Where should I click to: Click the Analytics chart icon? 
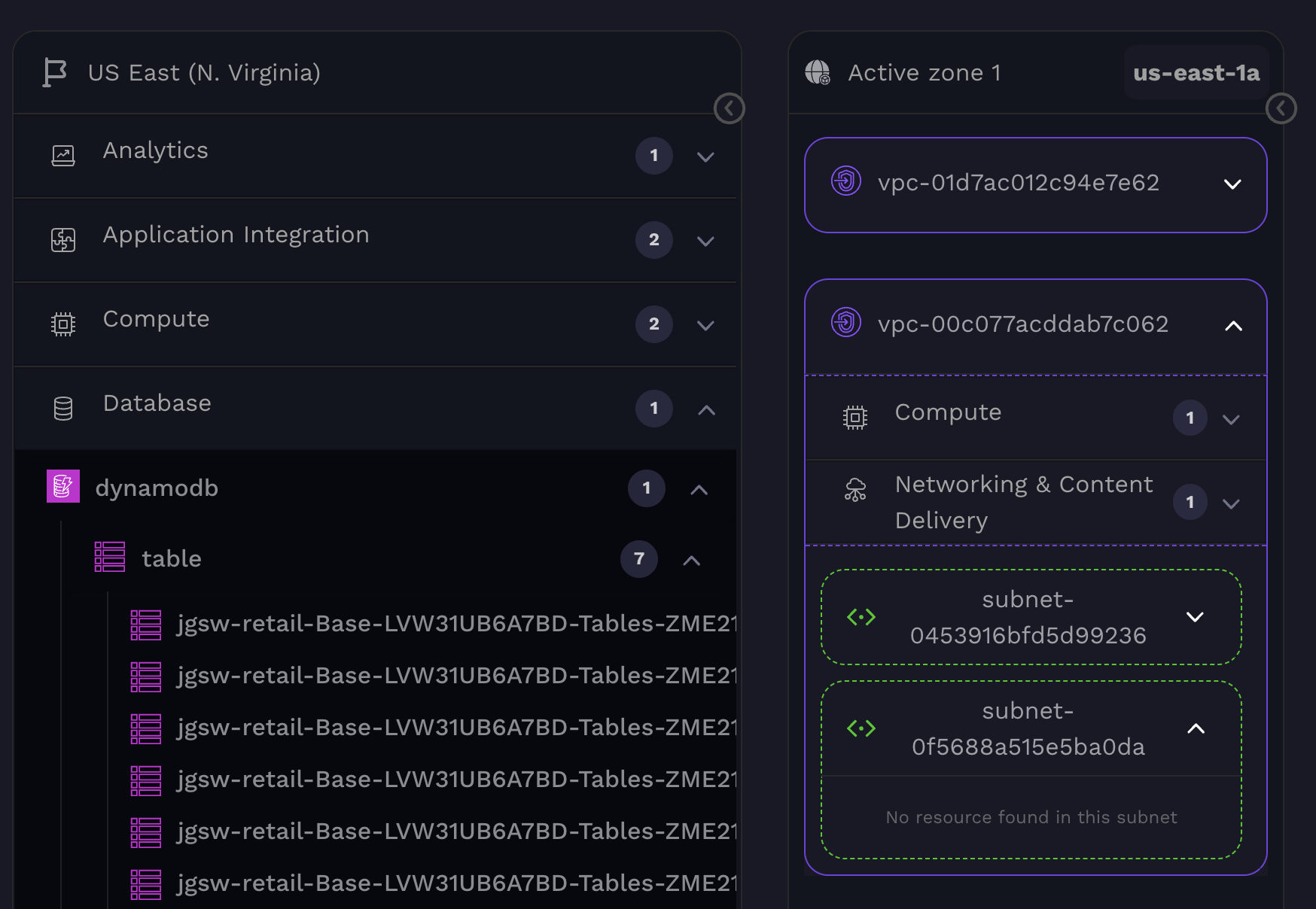pyautogui.click(x=63, y=156)
